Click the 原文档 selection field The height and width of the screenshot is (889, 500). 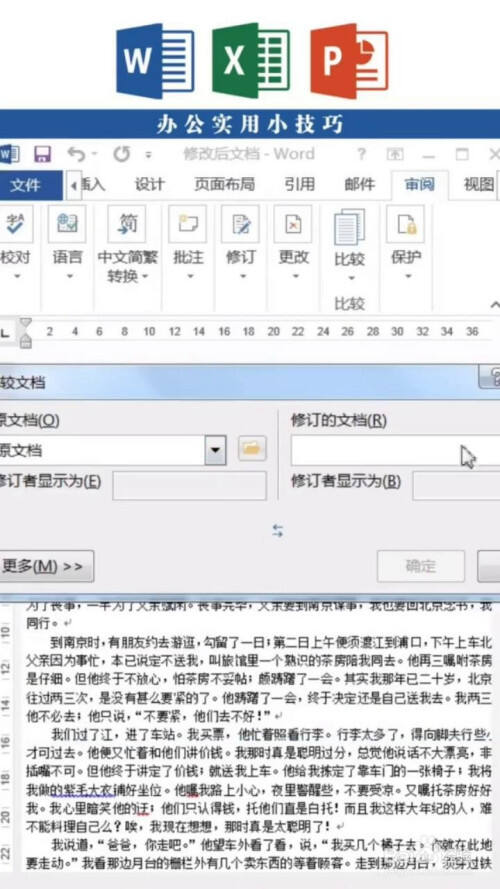click(102, 451)
